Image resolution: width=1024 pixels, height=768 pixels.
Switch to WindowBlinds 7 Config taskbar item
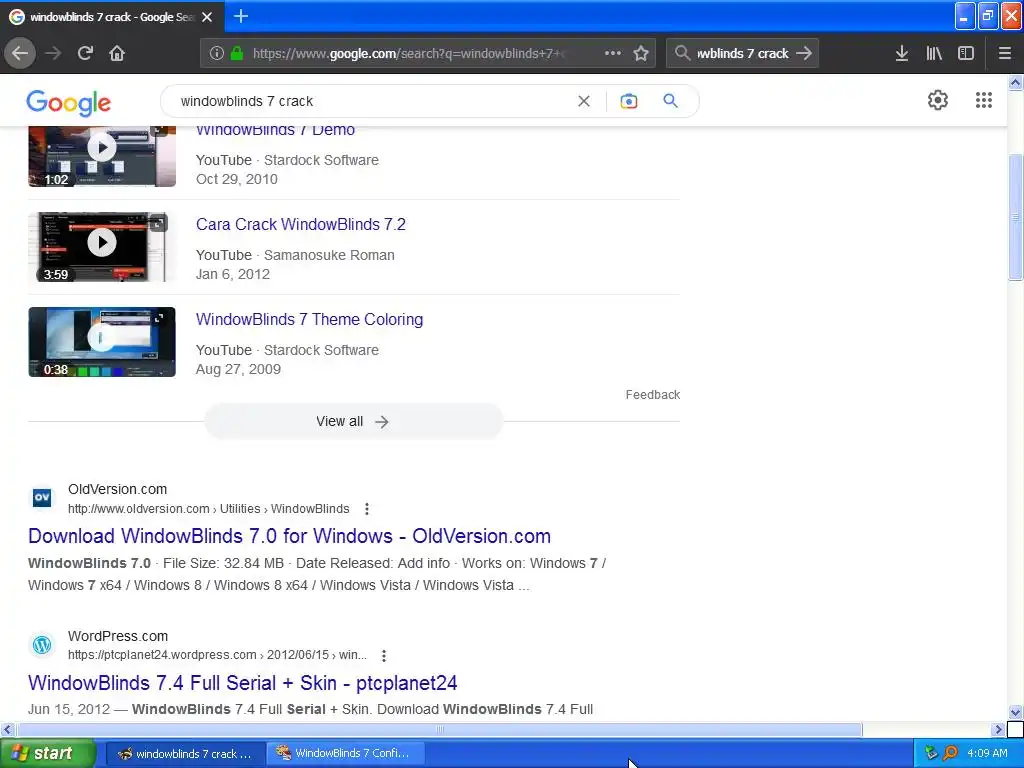tap(346, 754)
